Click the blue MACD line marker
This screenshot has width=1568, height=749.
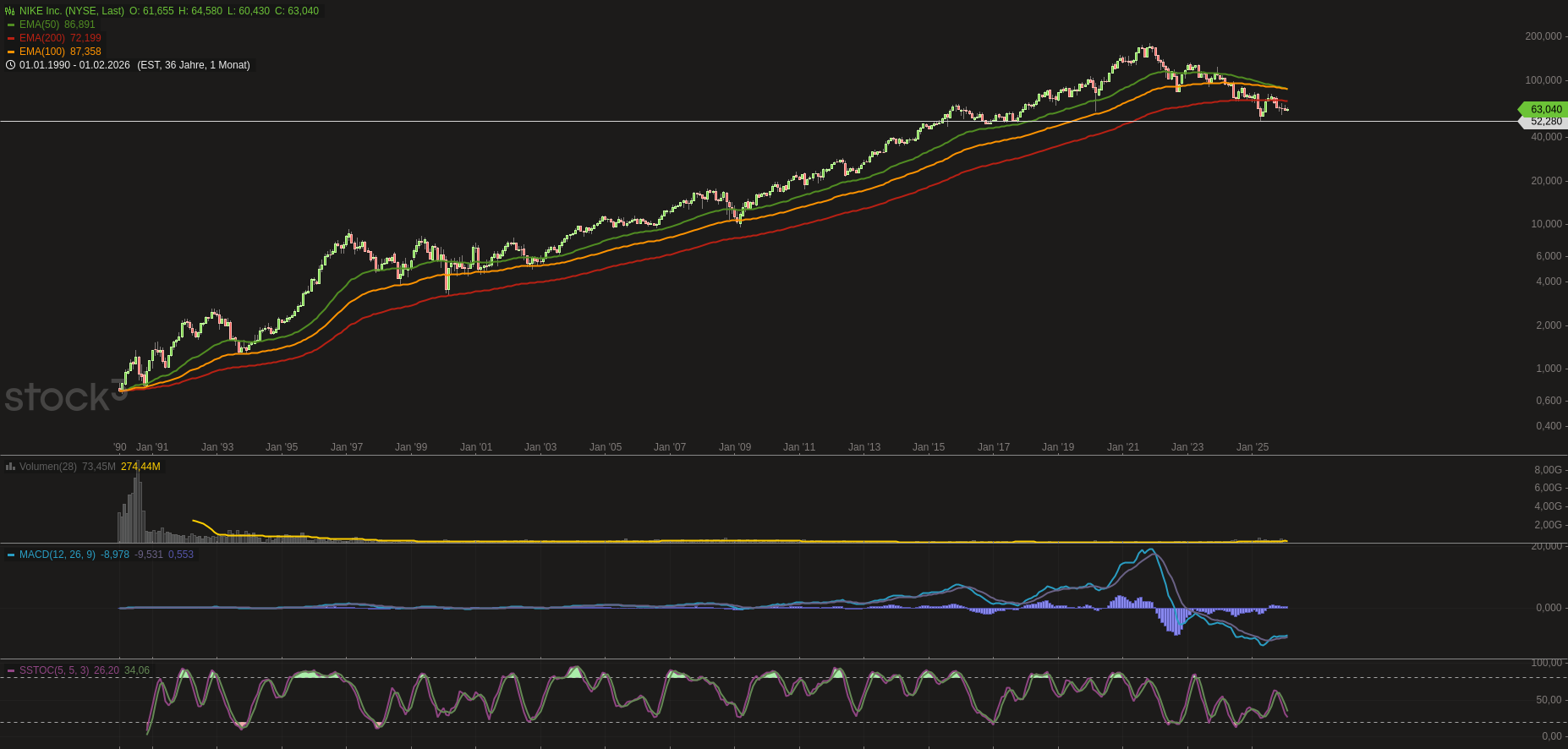(x=11, y=555)
